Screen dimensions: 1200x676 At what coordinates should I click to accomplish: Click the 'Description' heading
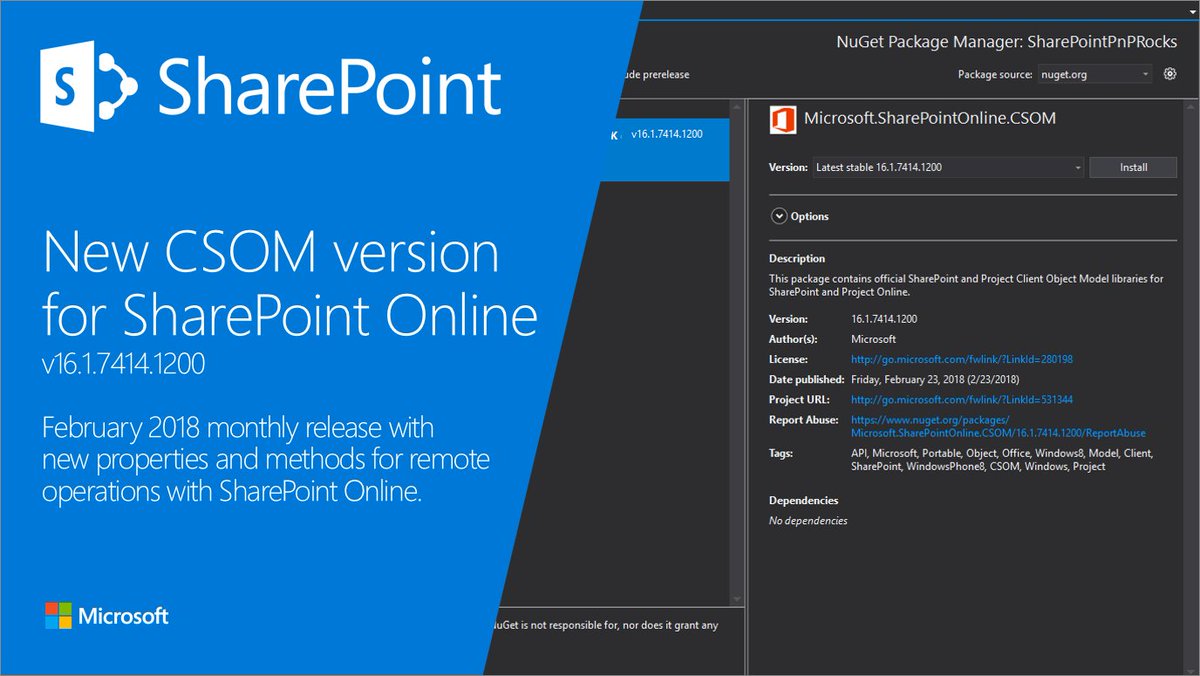click(x=797, y=258)
